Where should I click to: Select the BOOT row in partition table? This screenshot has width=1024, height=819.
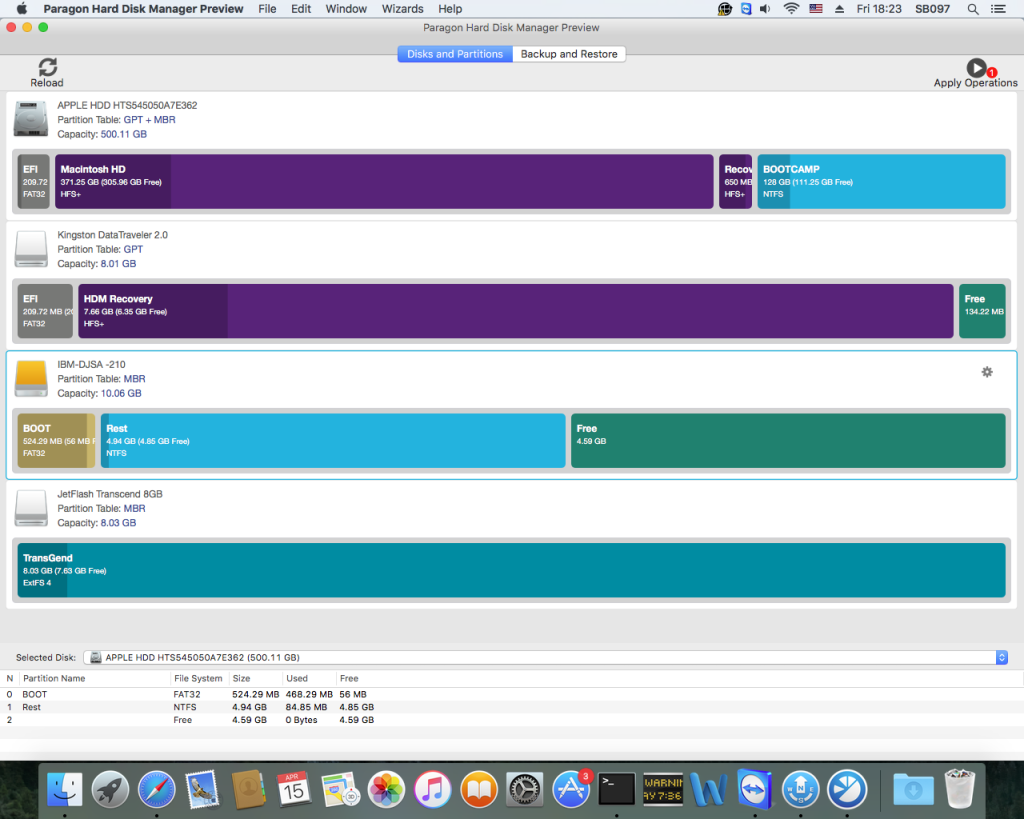click(511, 694)
